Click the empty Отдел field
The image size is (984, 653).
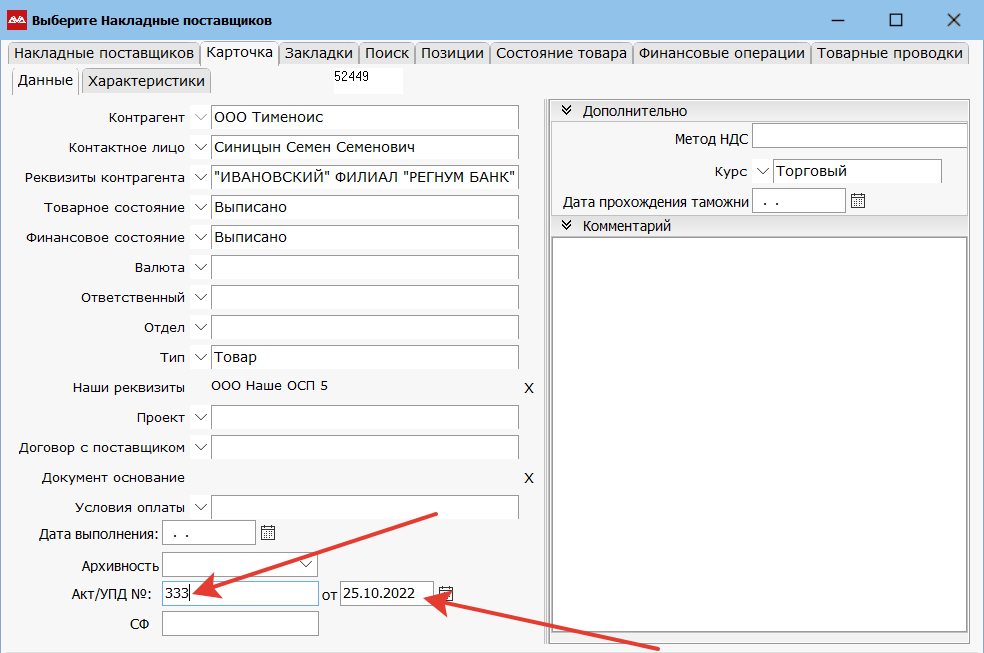pyautogui.click(x=365, y=327)
